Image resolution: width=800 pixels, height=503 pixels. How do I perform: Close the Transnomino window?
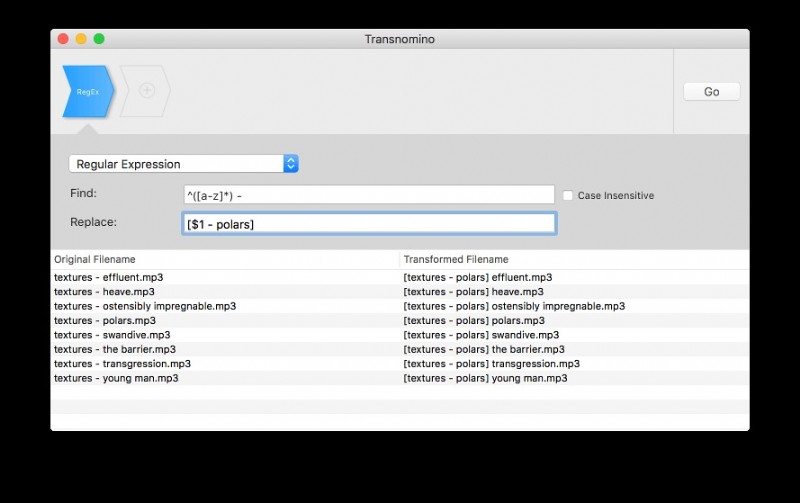[x=63, y=39]
